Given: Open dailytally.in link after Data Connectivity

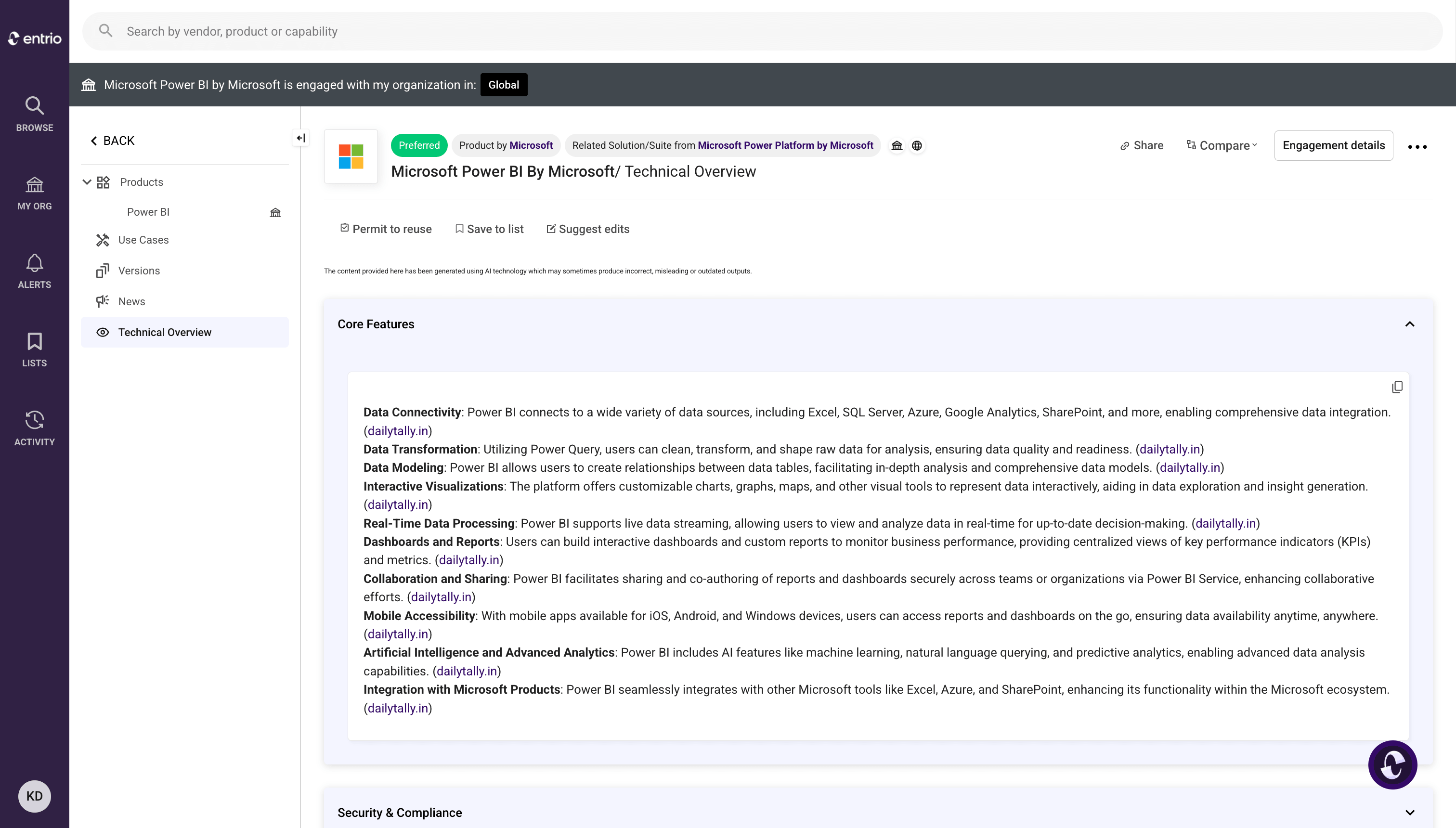Looking at the screenshot, I should pyautogui.click(x=398, y=430).
